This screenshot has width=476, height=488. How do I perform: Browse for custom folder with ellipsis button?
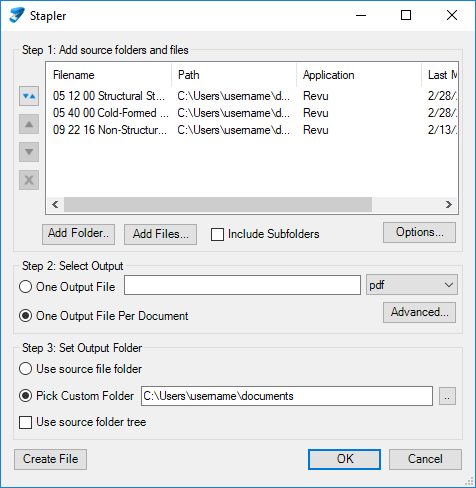[x=447, y=396]
